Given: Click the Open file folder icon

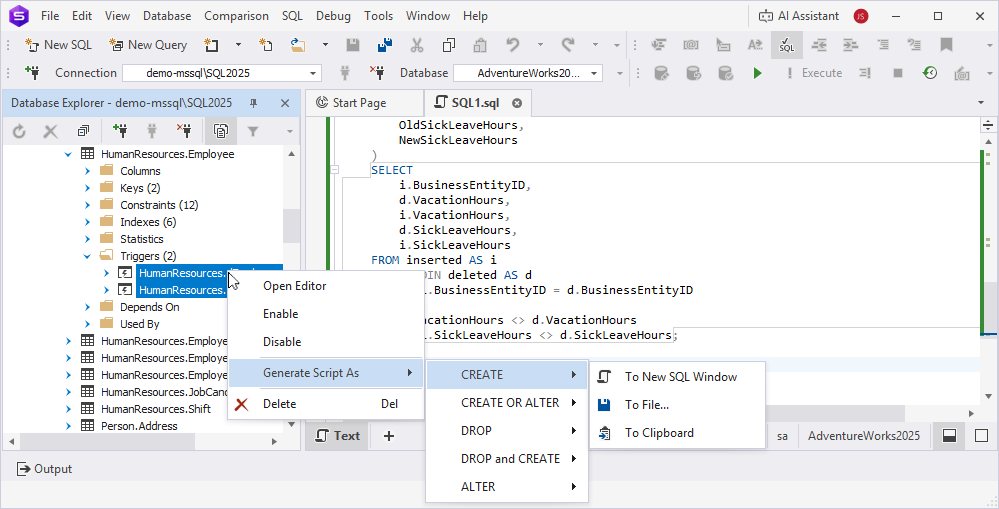Looking at the screenshot, I should (298, 45).
